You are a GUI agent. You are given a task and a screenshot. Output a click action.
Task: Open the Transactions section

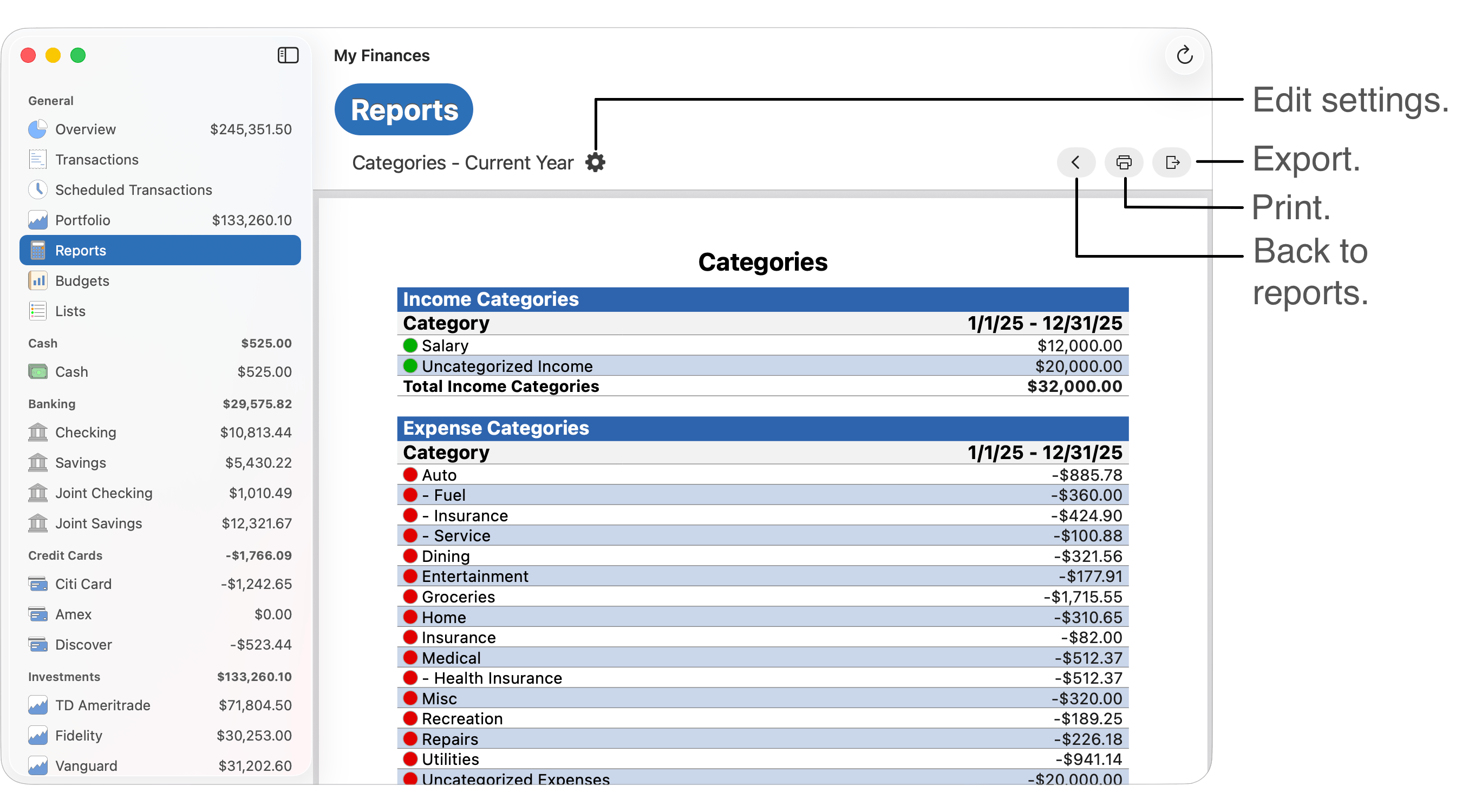coord(96,160)
